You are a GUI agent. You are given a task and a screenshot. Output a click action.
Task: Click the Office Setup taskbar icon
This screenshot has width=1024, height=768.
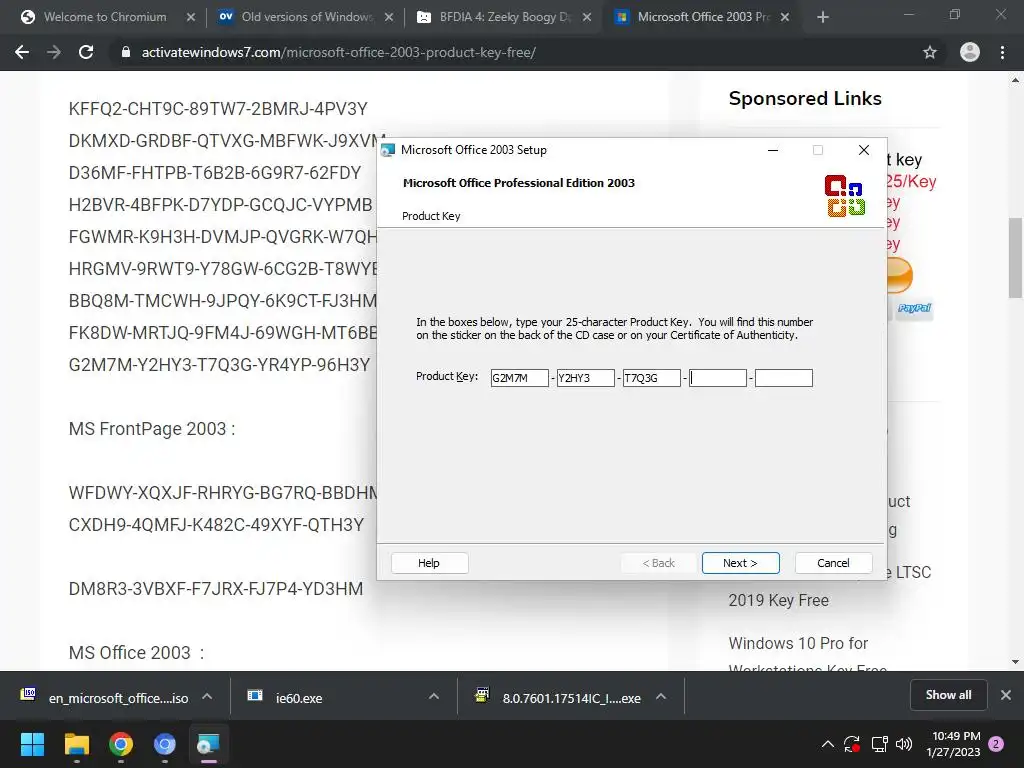tap(208, 744)
